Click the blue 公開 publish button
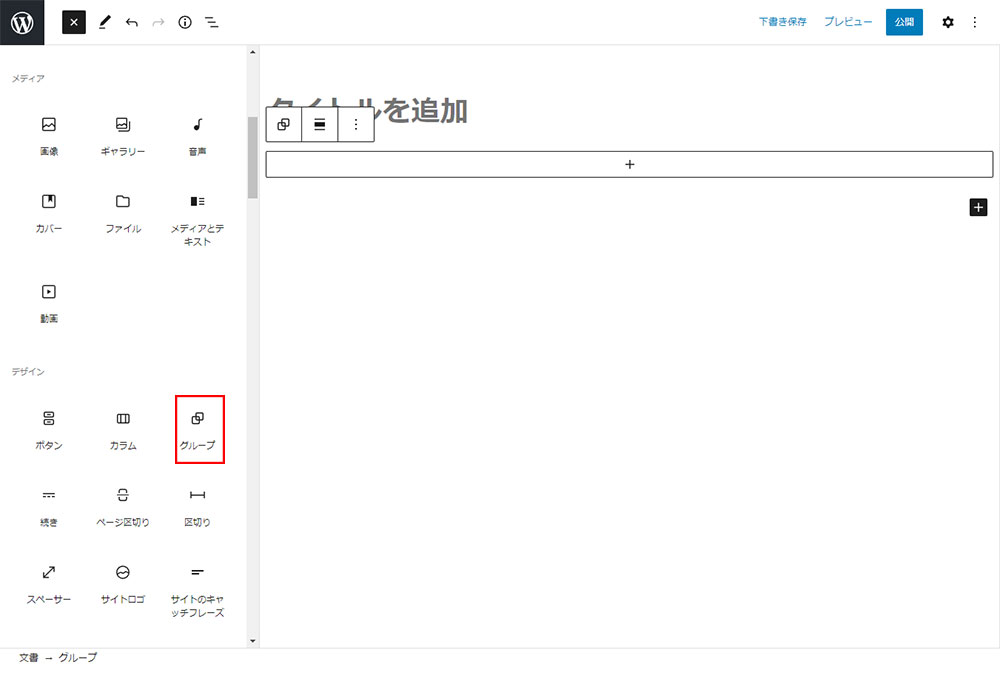The width and height of the screenshot is (1000, 690). point(904,22)
